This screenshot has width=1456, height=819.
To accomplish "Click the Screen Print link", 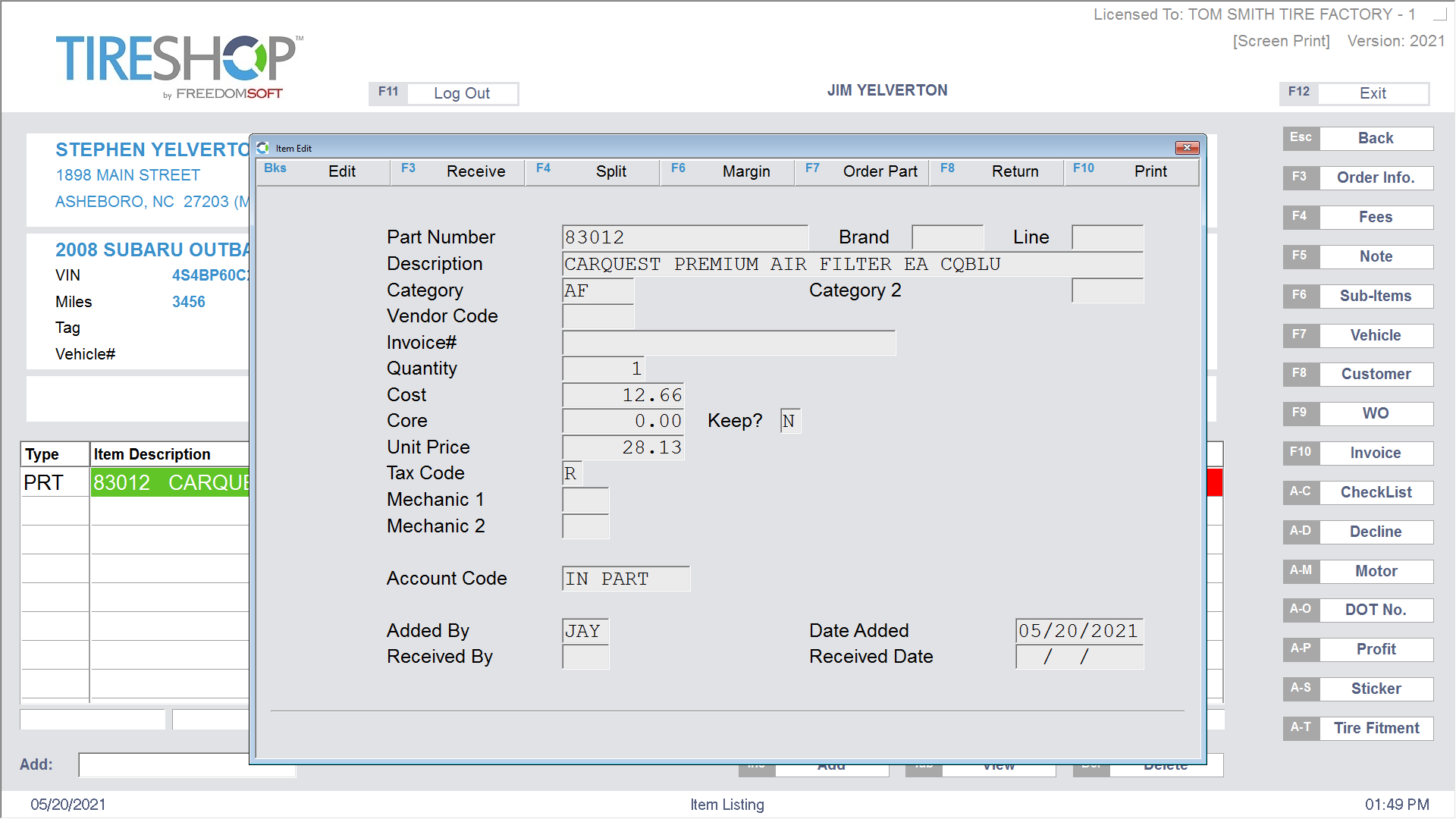I will (x=1281, y=41).
